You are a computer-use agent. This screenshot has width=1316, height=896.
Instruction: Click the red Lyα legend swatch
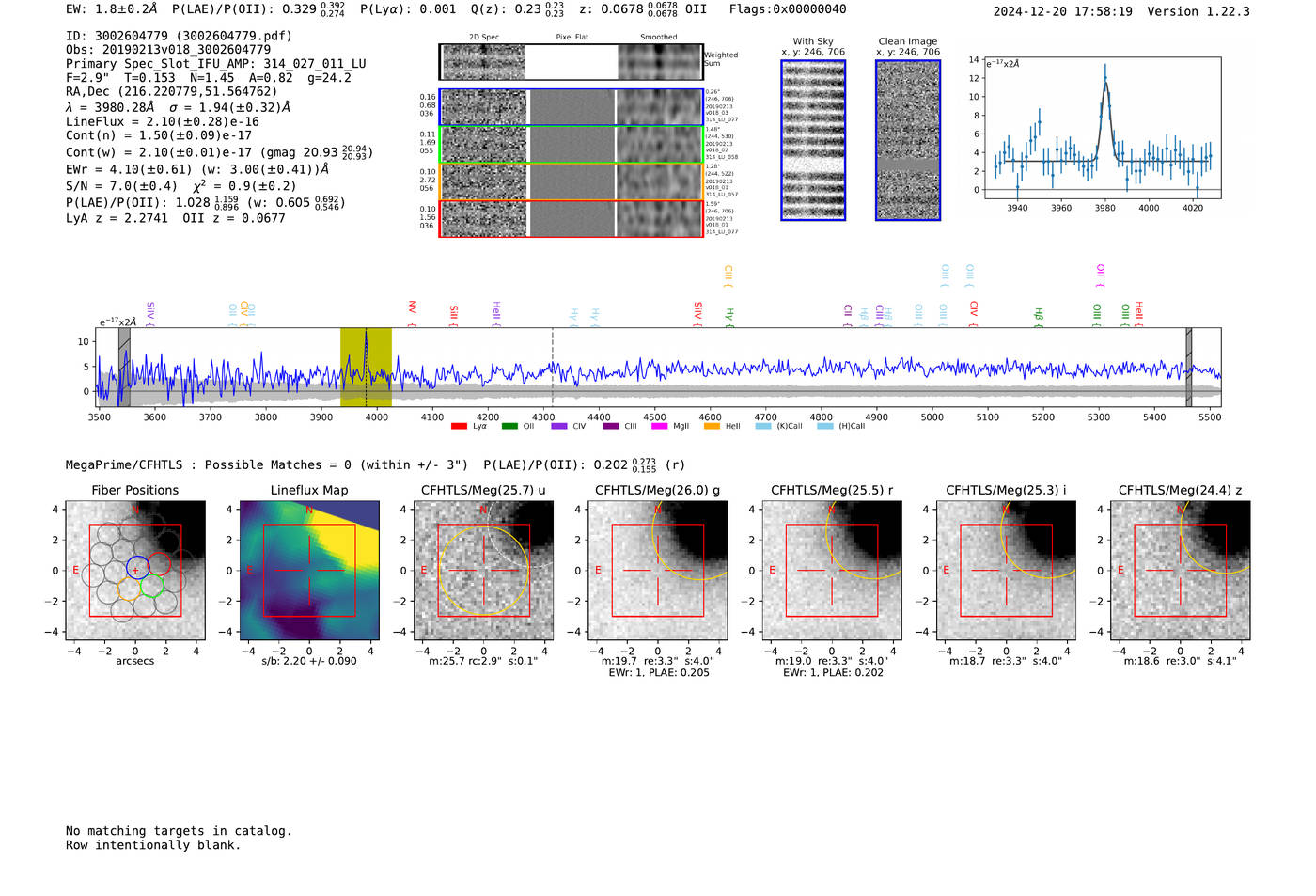click(x=459, y=426)
